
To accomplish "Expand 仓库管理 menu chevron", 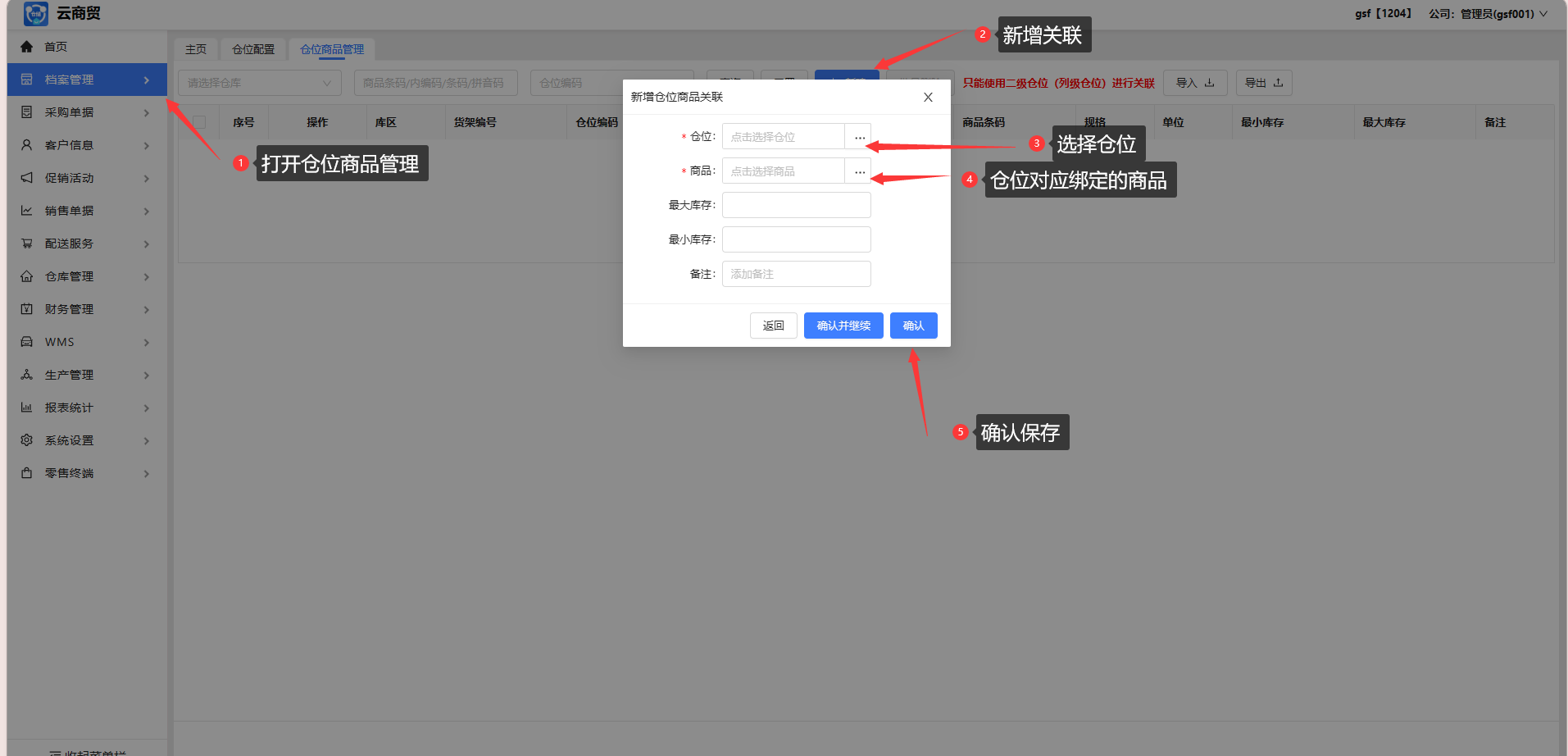I will tap(147, 276).
